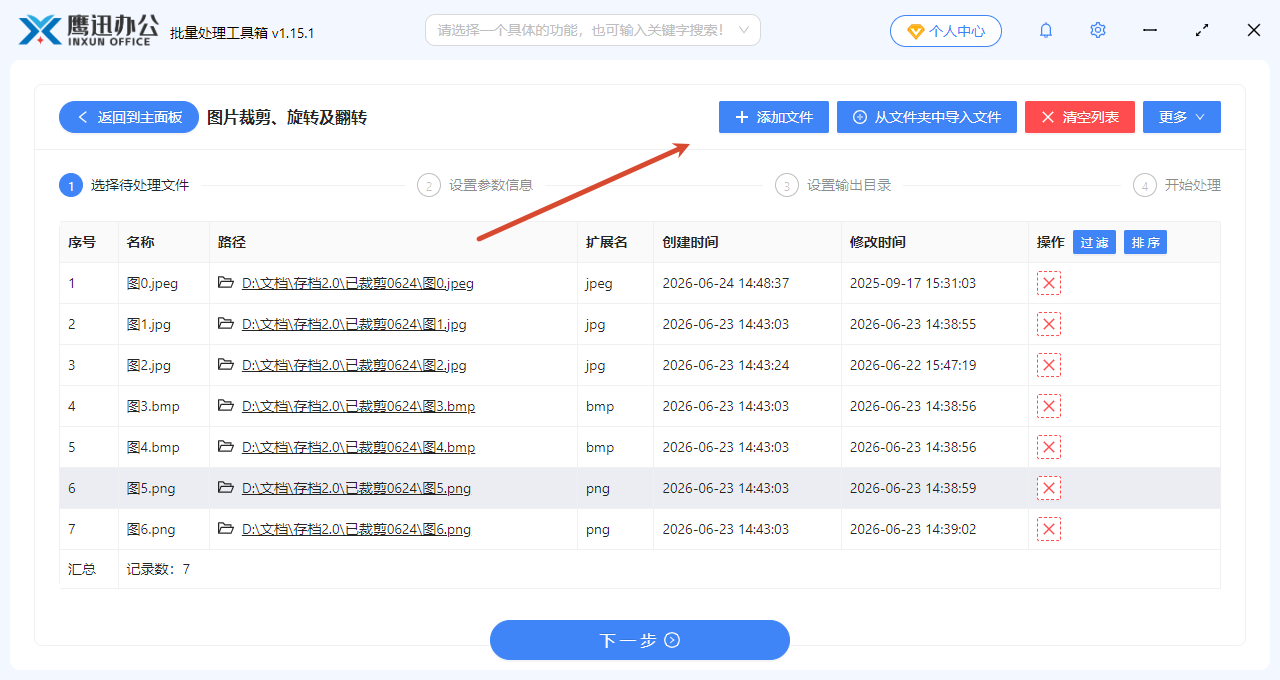Go to step 选择待处理文件
This screenshot has width=1280, height=680.
coord(124,185)
